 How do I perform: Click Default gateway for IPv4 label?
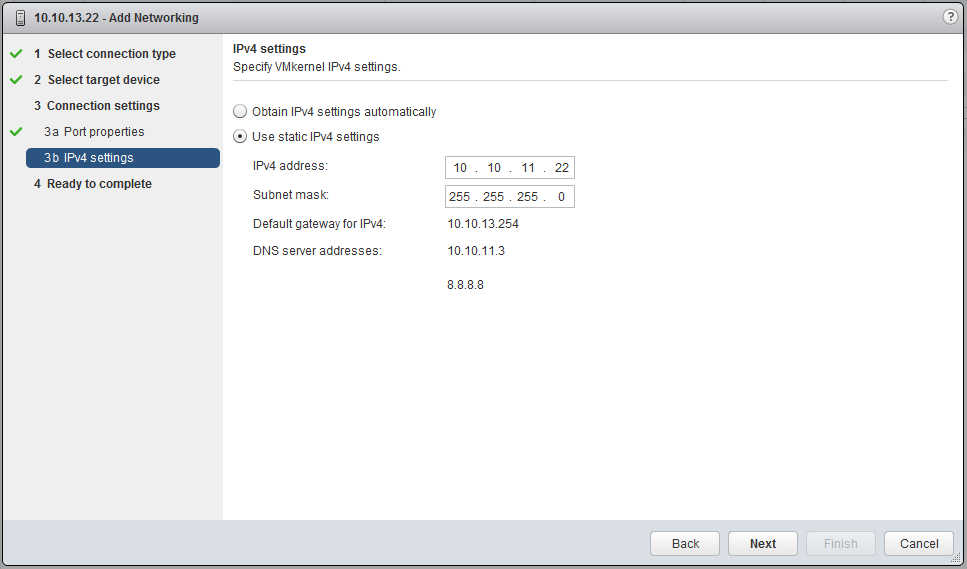click(x=319, y=224)
